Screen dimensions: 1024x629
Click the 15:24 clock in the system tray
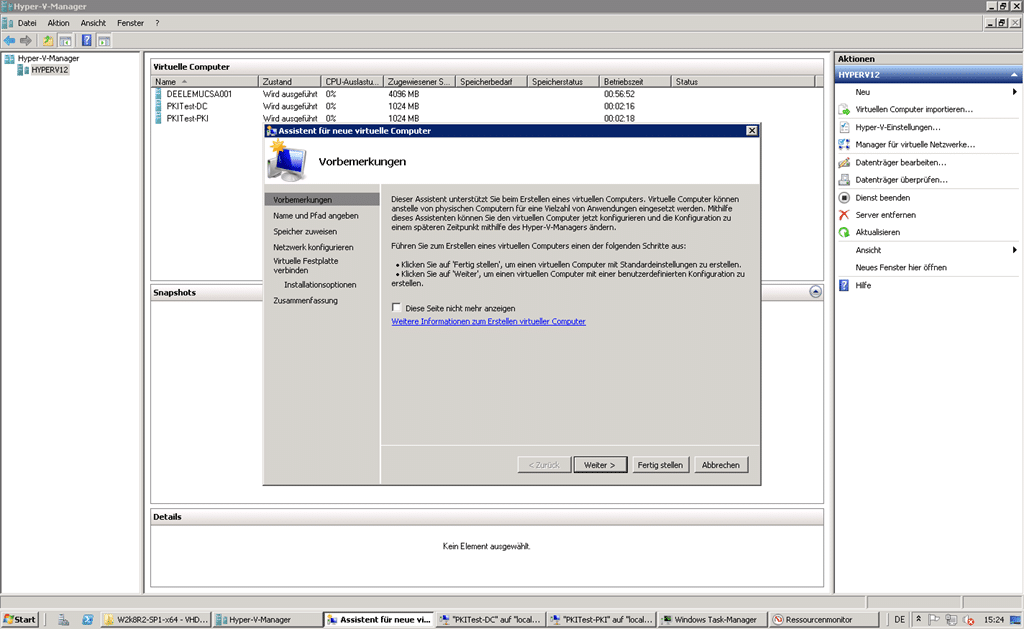tap(993, 619)
